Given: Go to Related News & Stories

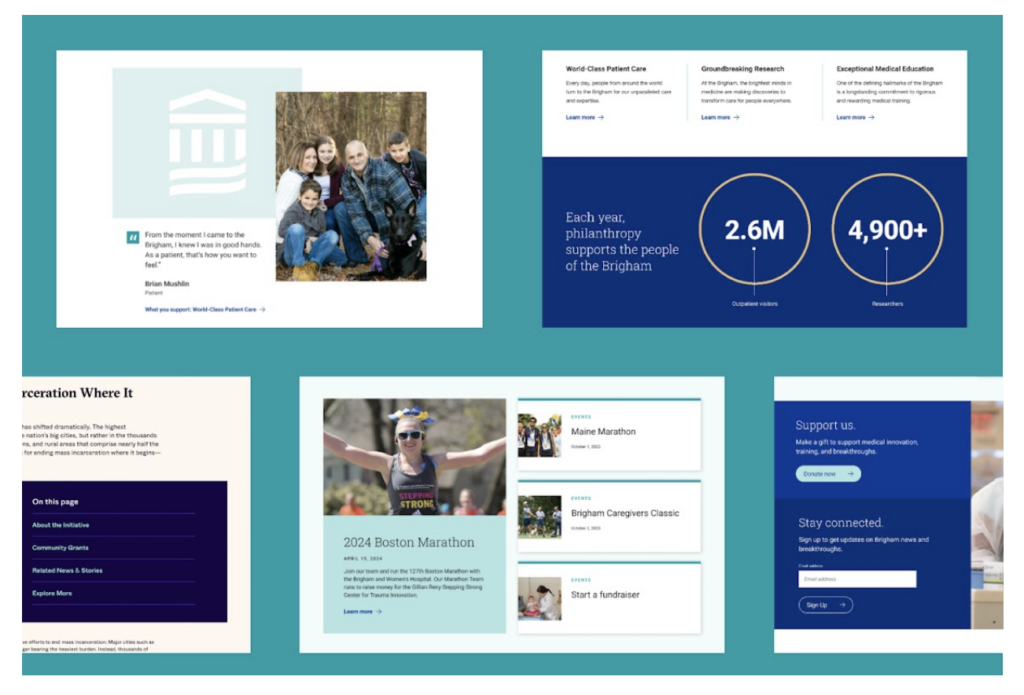Looking at the screenshot, I should [x=67, y=571].
